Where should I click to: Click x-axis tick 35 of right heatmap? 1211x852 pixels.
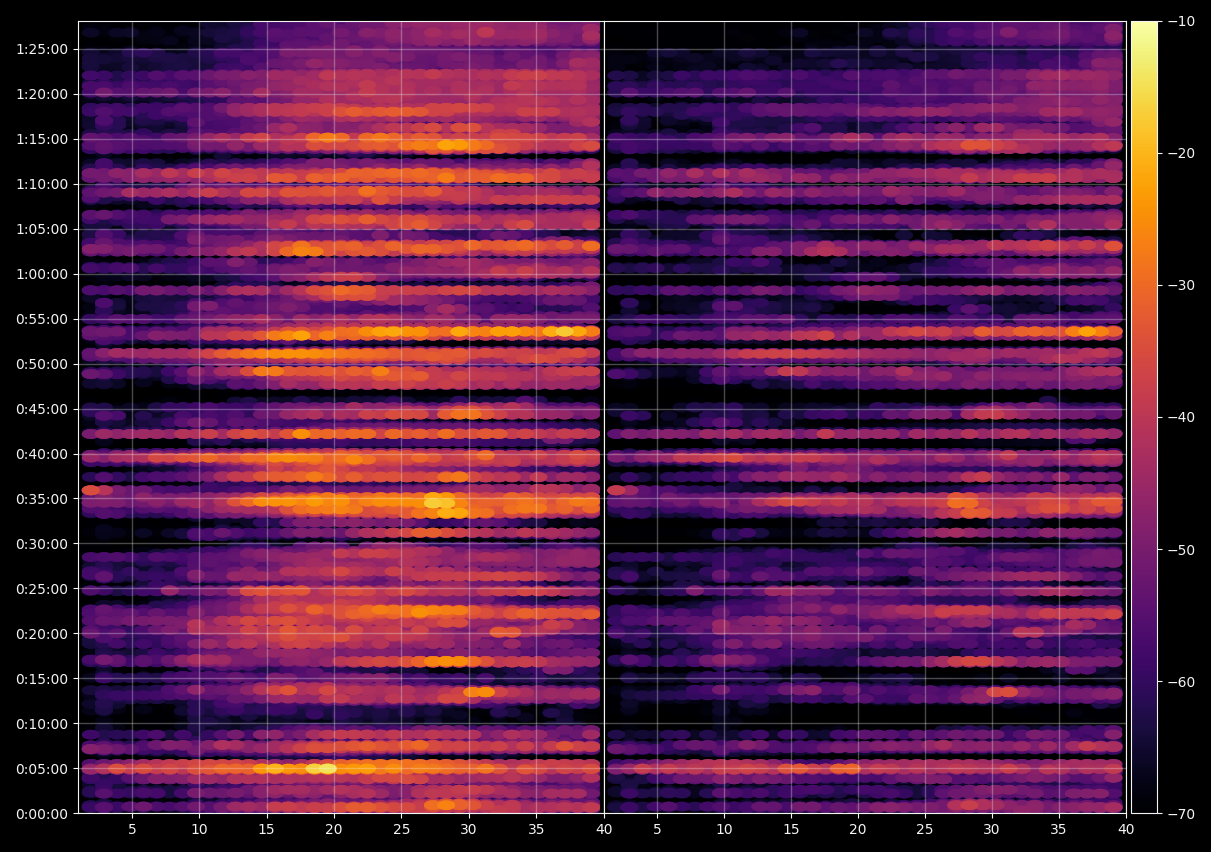tap(1059, 830)
